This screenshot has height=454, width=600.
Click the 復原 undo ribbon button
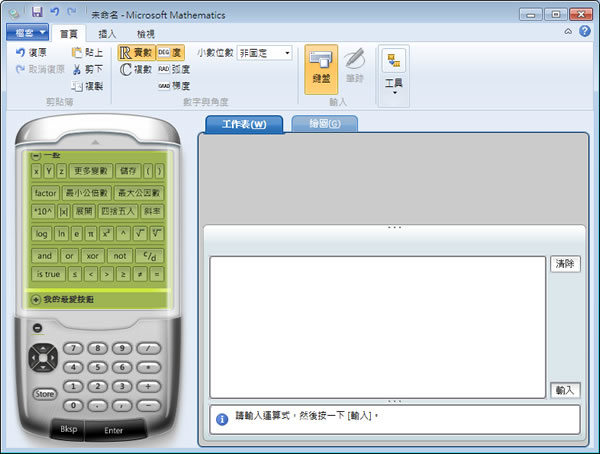tap(31, 52)
